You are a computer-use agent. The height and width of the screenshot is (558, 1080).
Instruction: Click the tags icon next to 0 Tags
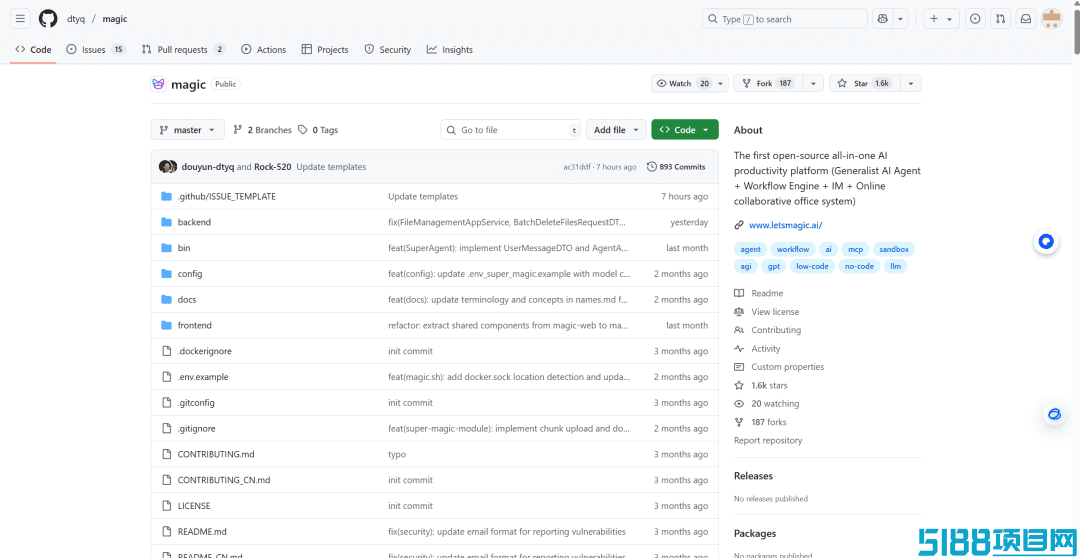click(304, 130)
